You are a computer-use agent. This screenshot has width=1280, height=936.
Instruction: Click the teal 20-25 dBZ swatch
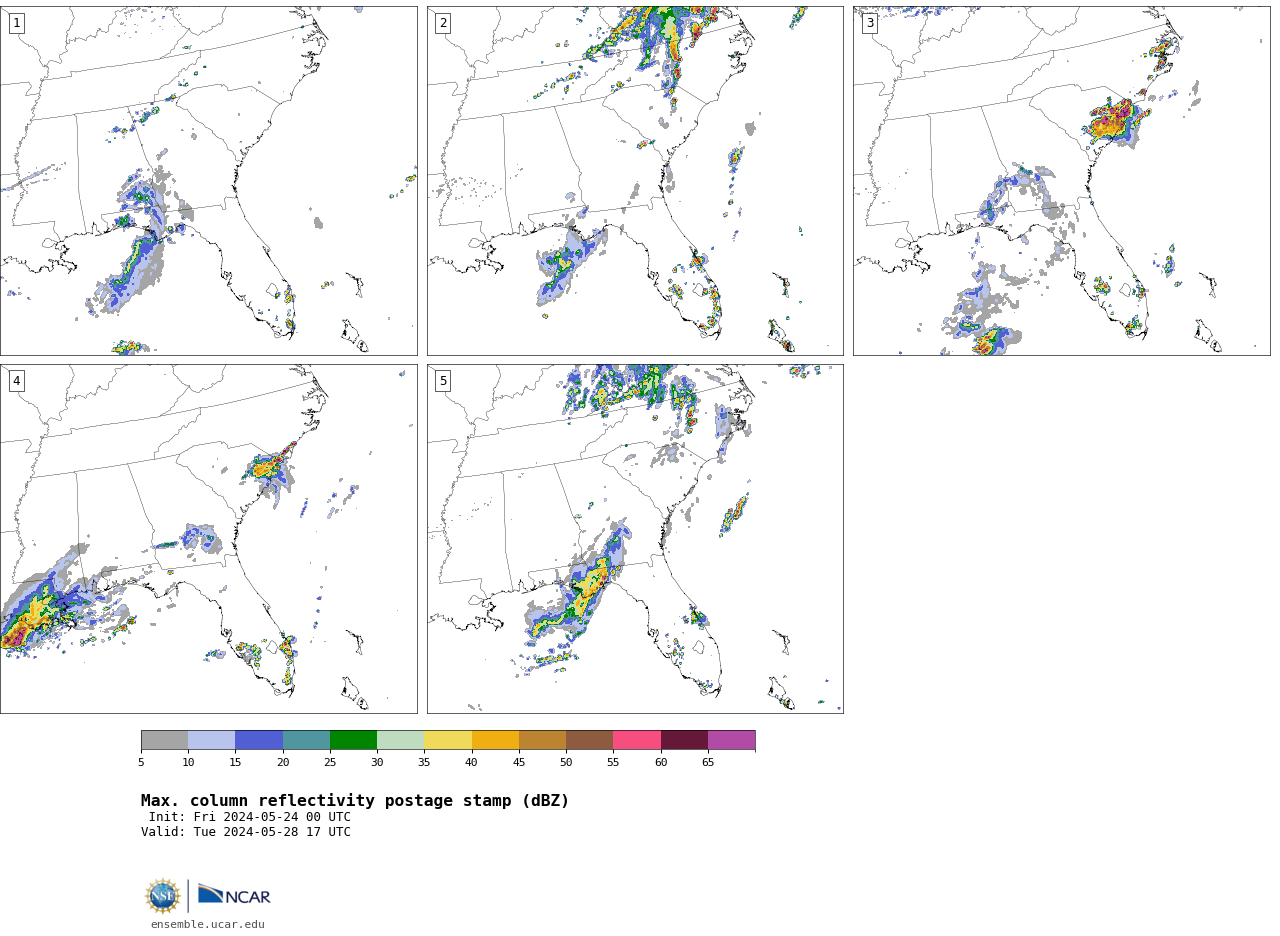click(x=306, y=740)
